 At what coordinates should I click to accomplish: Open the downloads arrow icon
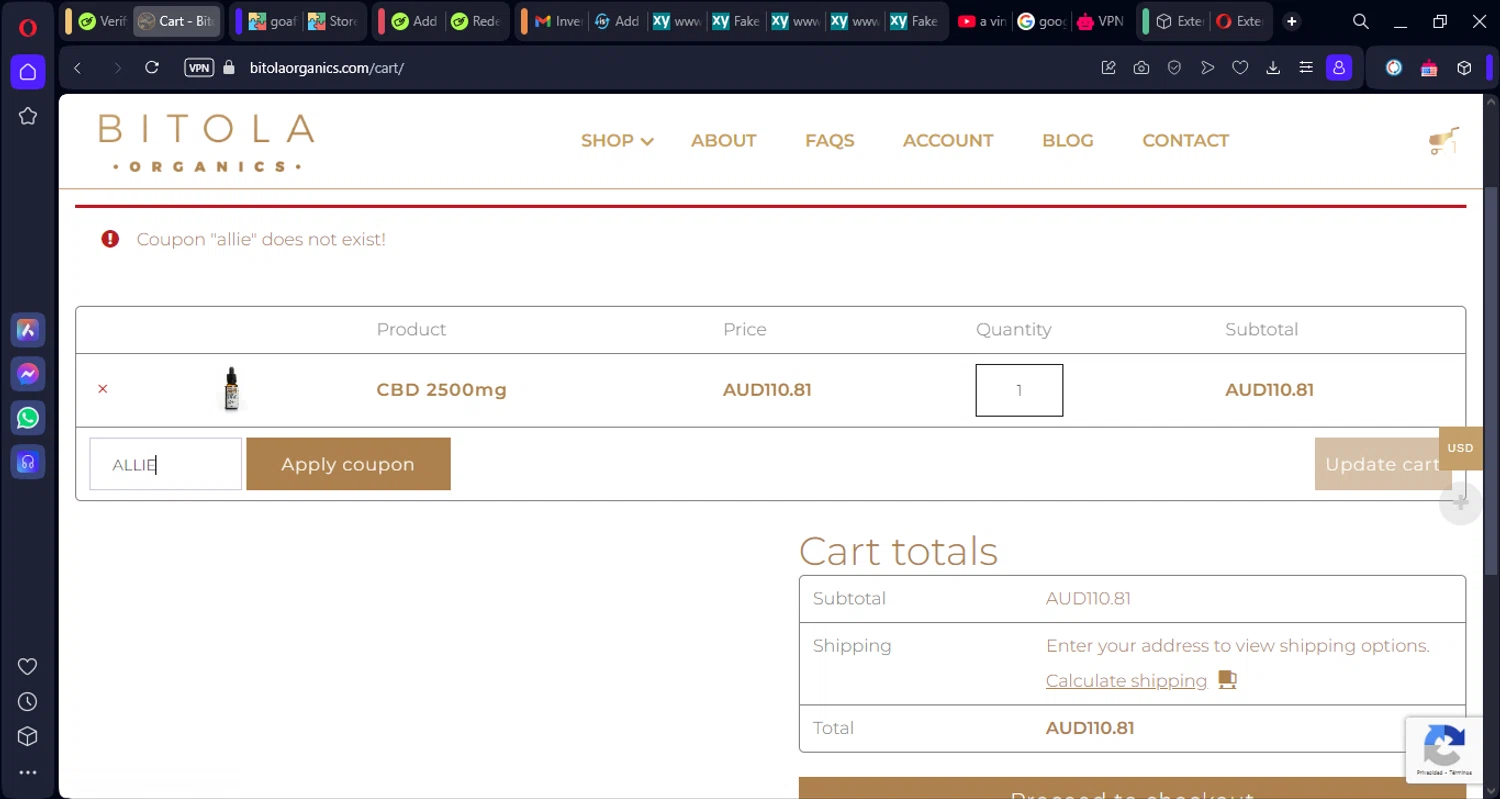(1273, 68)
